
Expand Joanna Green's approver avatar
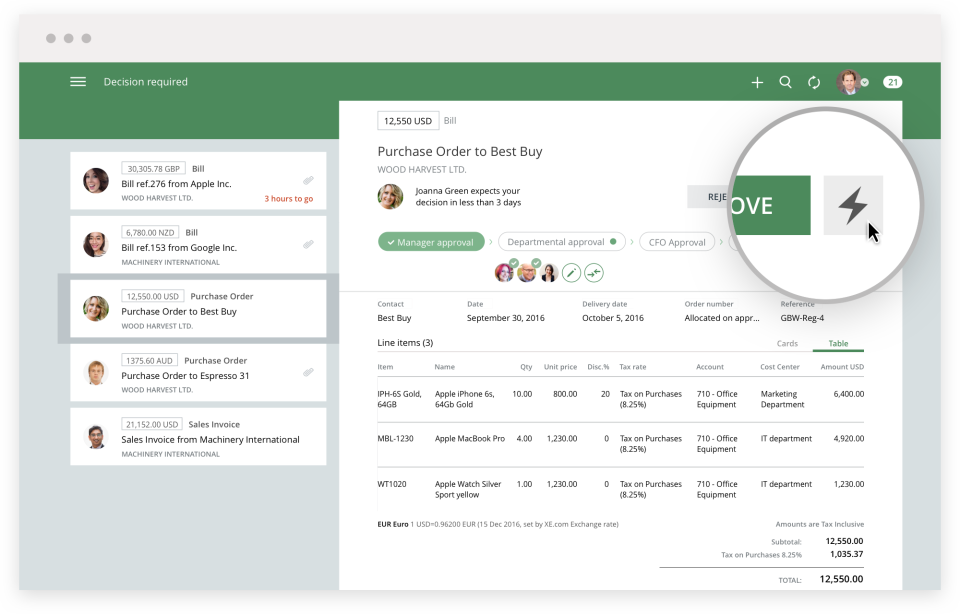click(390, 197)
